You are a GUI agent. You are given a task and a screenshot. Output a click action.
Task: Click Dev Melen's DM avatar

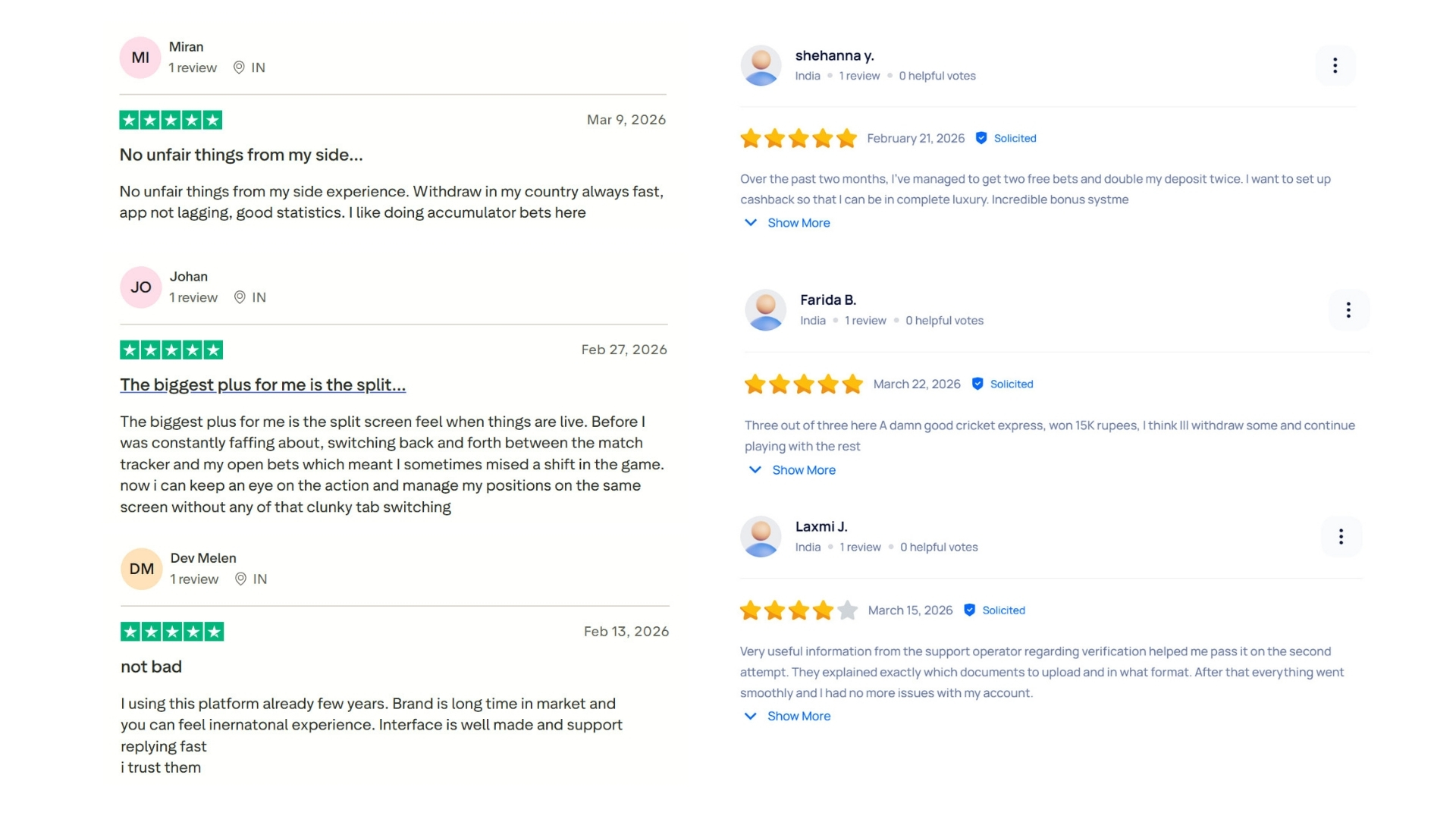coord(141,568)
